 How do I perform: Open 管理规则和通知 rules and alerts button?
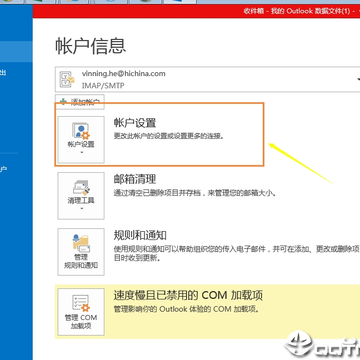coord(81,252)
